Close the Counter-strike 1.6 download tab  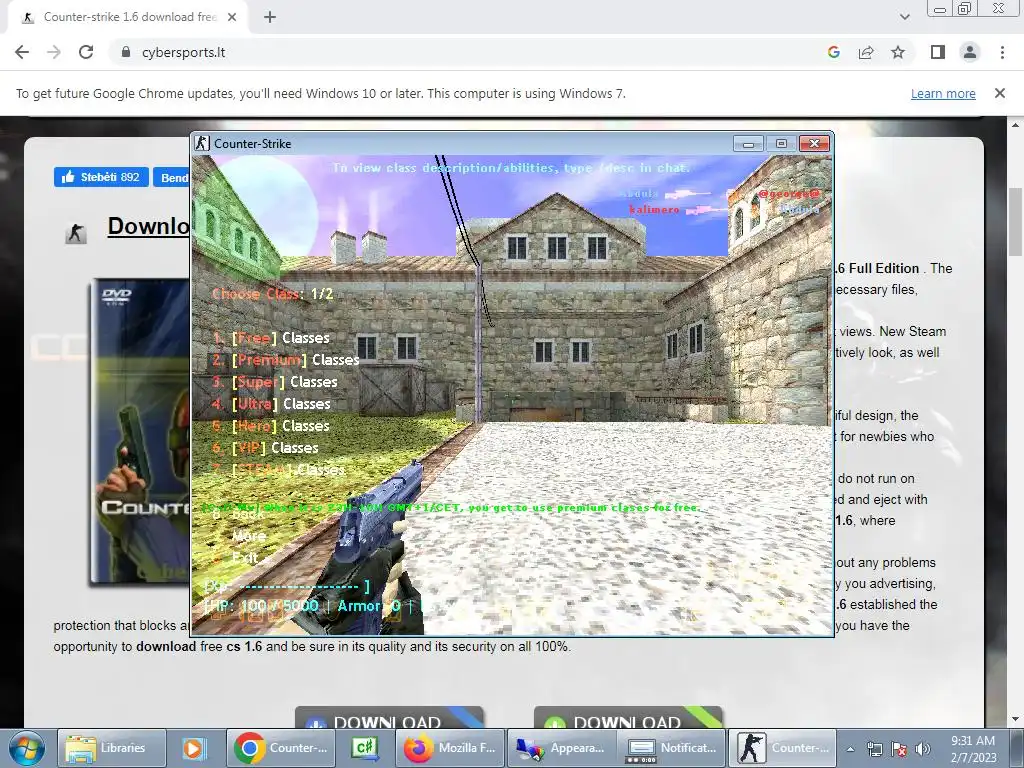[x=232, y=17]
